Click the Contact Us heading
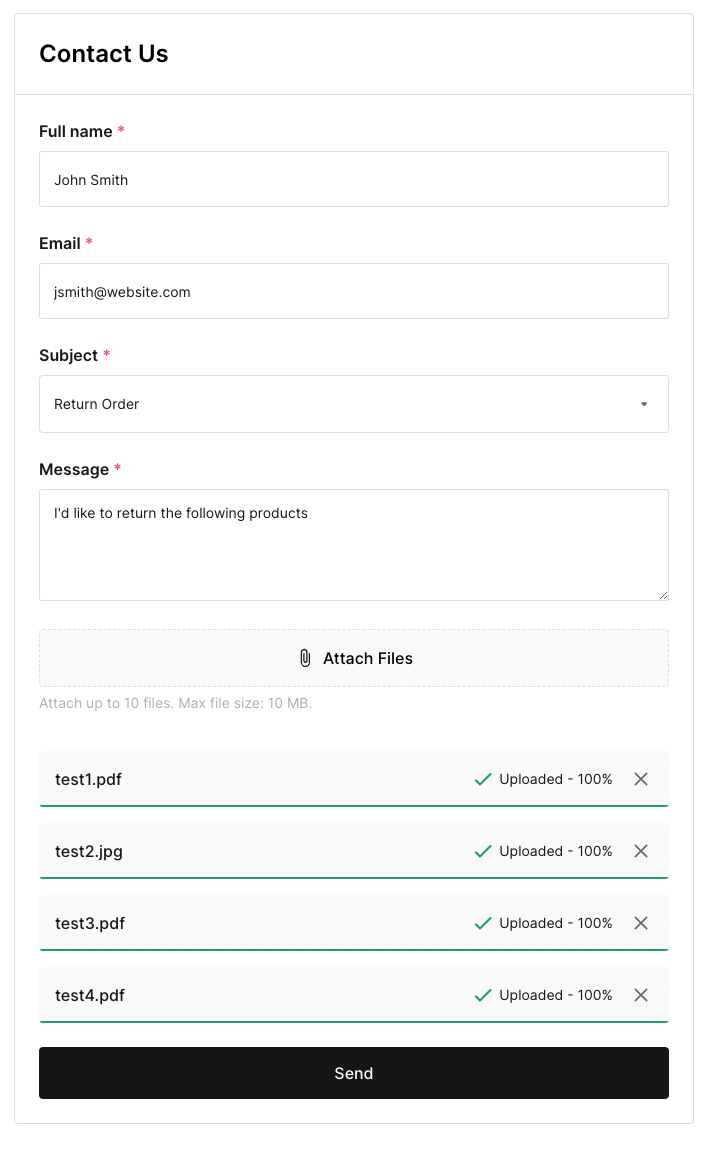 click(x=104, y=54)
